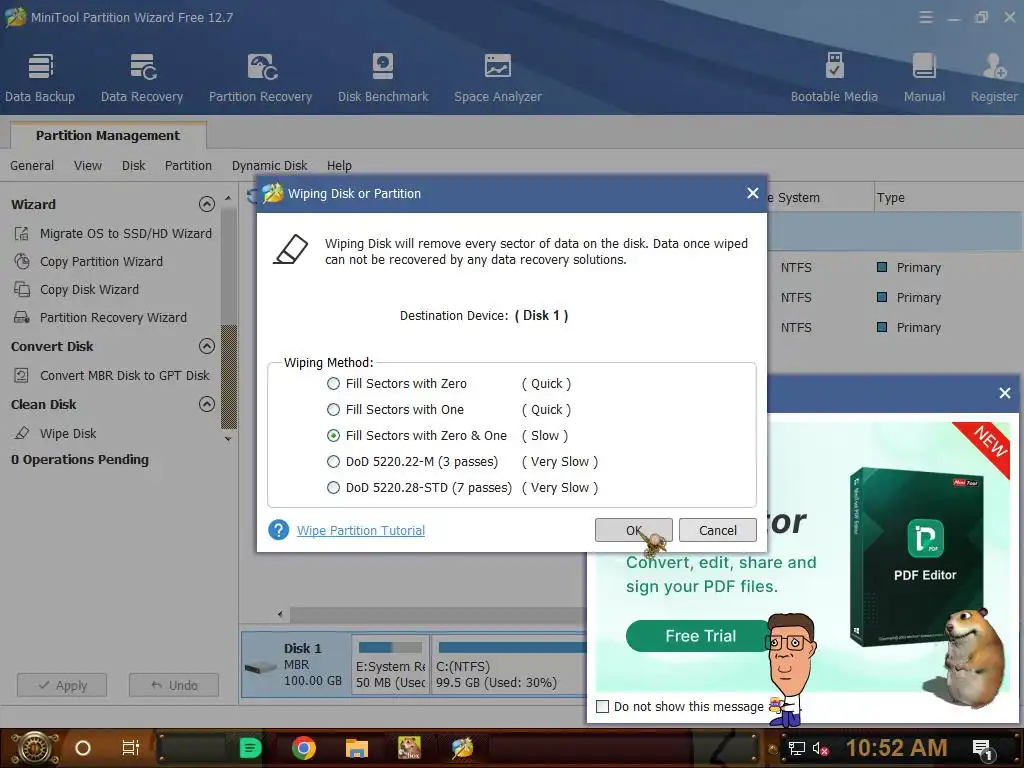Confirm wipe with OK button
1024x768 pixels.
click(x=633, y=530)
